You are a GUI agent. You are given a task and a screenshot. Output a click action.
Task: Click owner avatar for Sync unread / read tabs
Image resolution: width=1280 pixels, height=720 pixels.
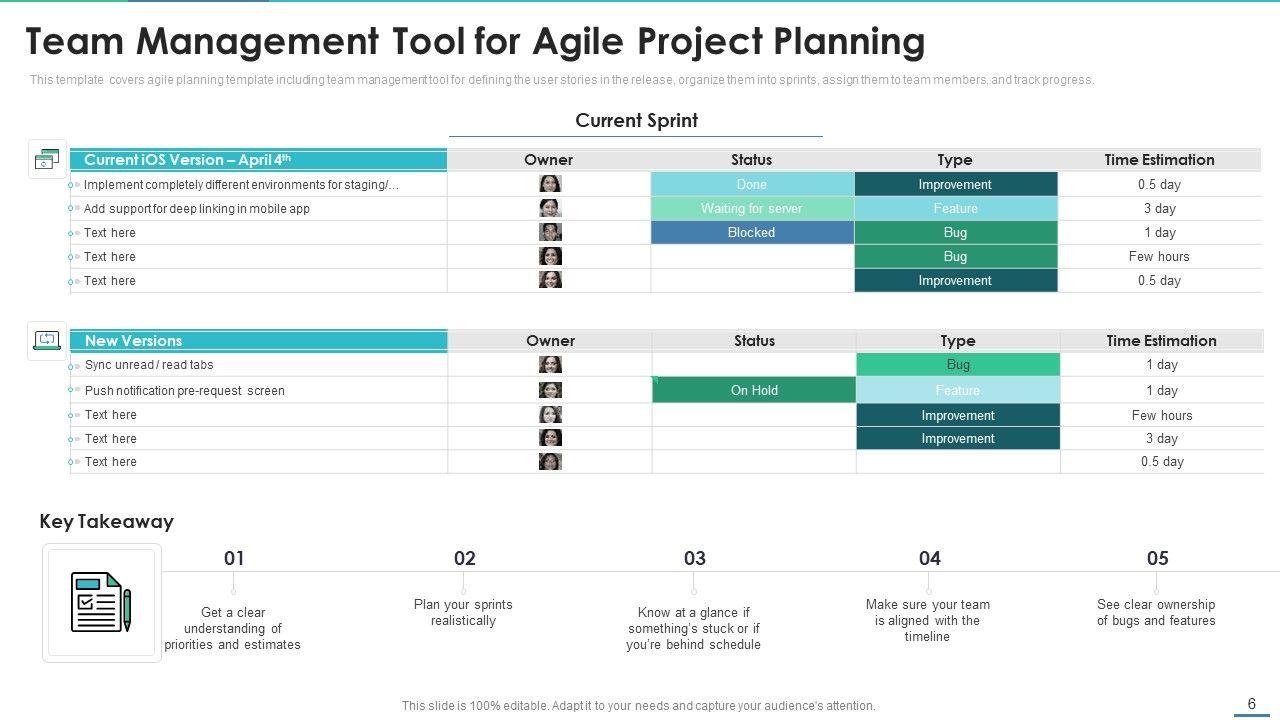pos(550,365)
